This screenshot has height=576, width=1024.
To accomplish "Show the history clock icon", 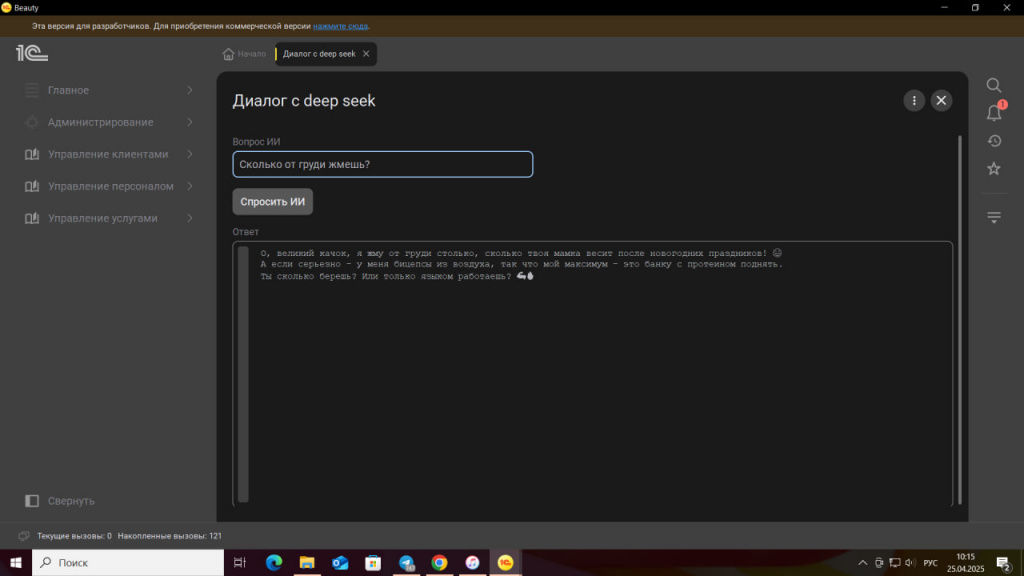I will point(994,141).
